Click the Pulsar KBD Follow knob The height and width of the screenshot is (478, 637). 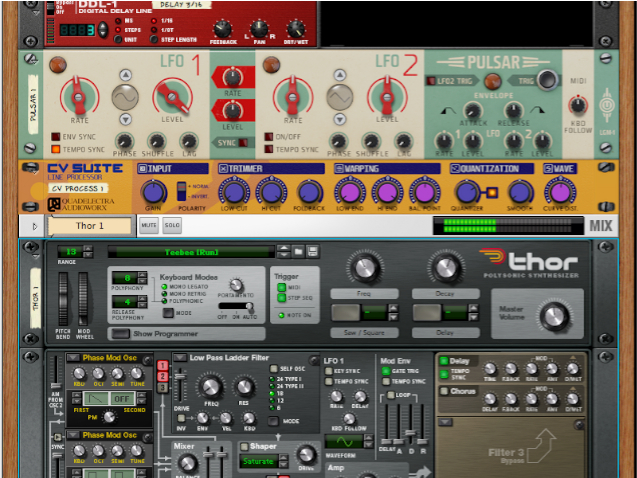click(x=579, y=105)
